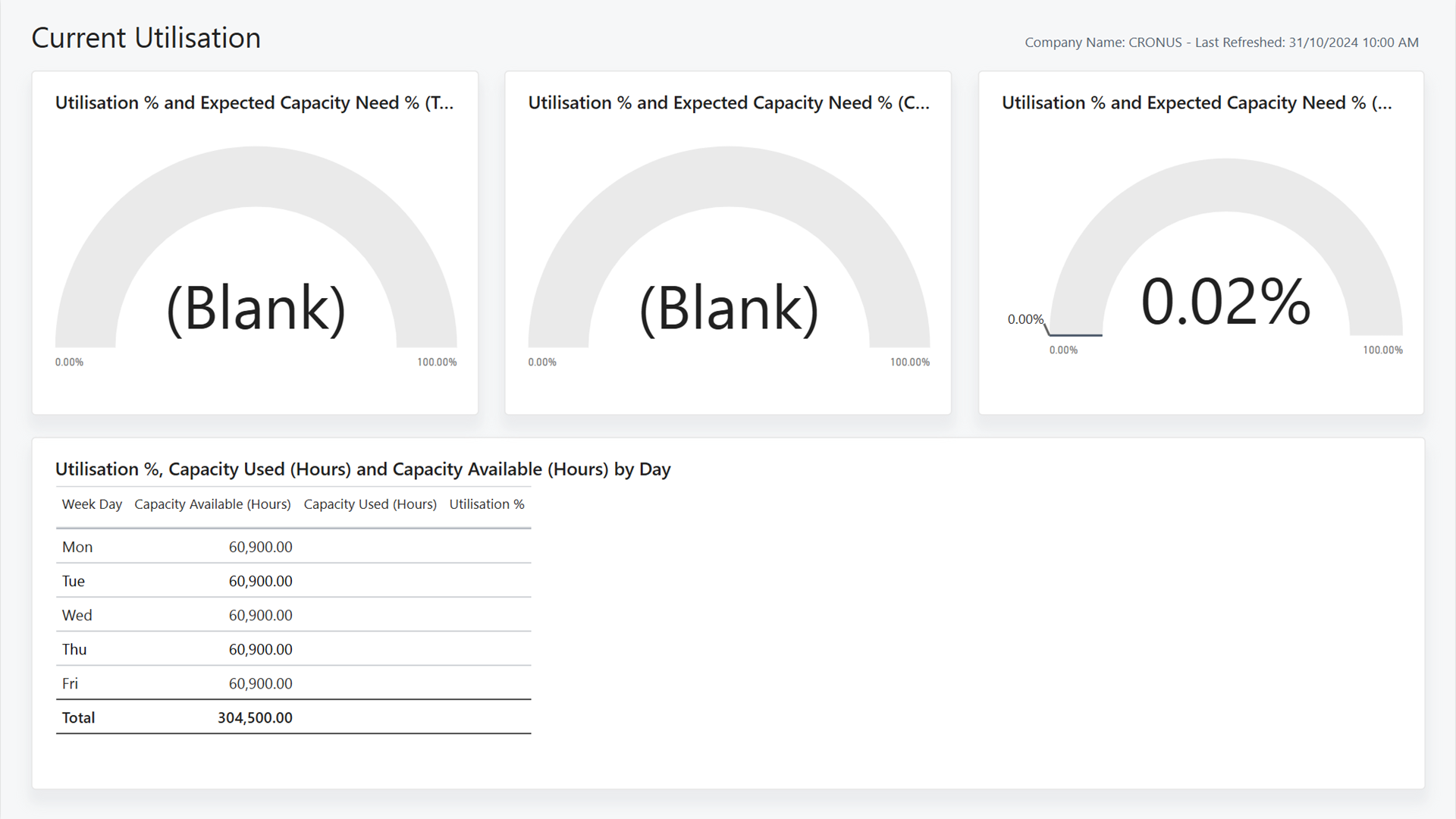The width and height of the screenshot is (1456, 819).
Task: Sort by Week Day column header
Action: point(92,504)
